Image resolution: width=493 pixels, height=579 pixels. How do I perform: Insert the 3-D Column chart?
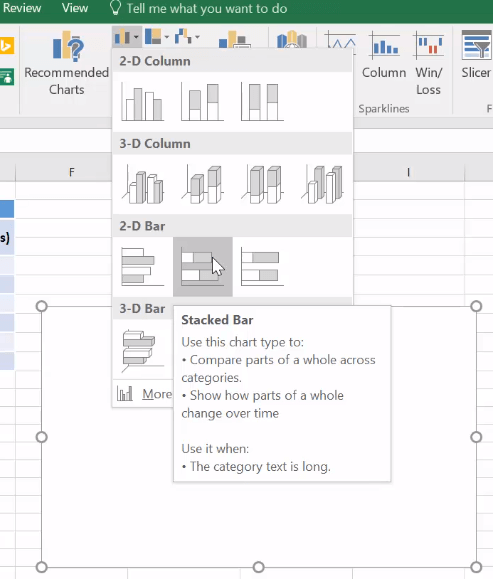click(322, 184)
